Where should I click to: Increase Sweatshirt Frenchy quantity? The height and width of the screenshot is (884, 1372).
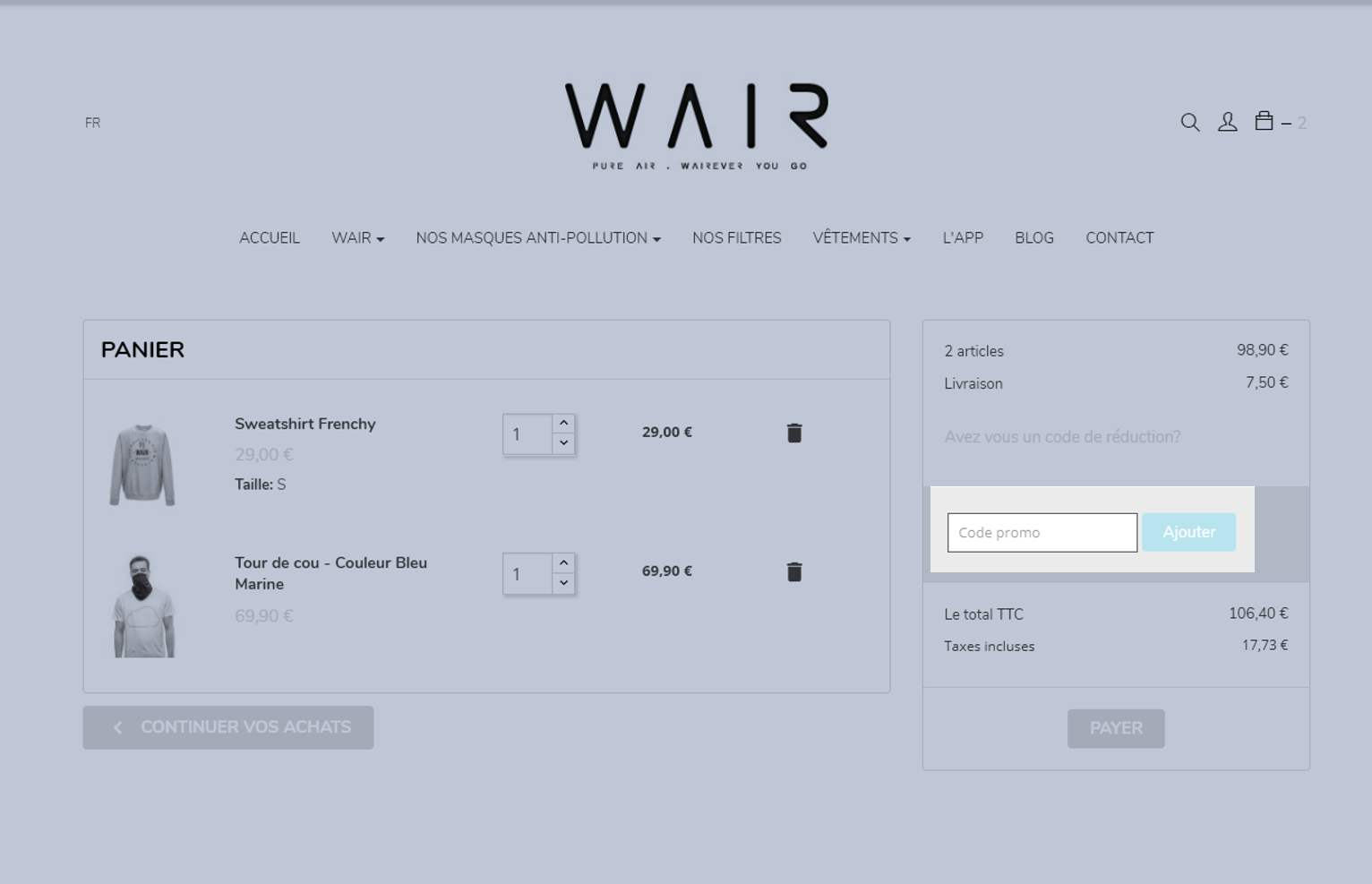[563, 422]
